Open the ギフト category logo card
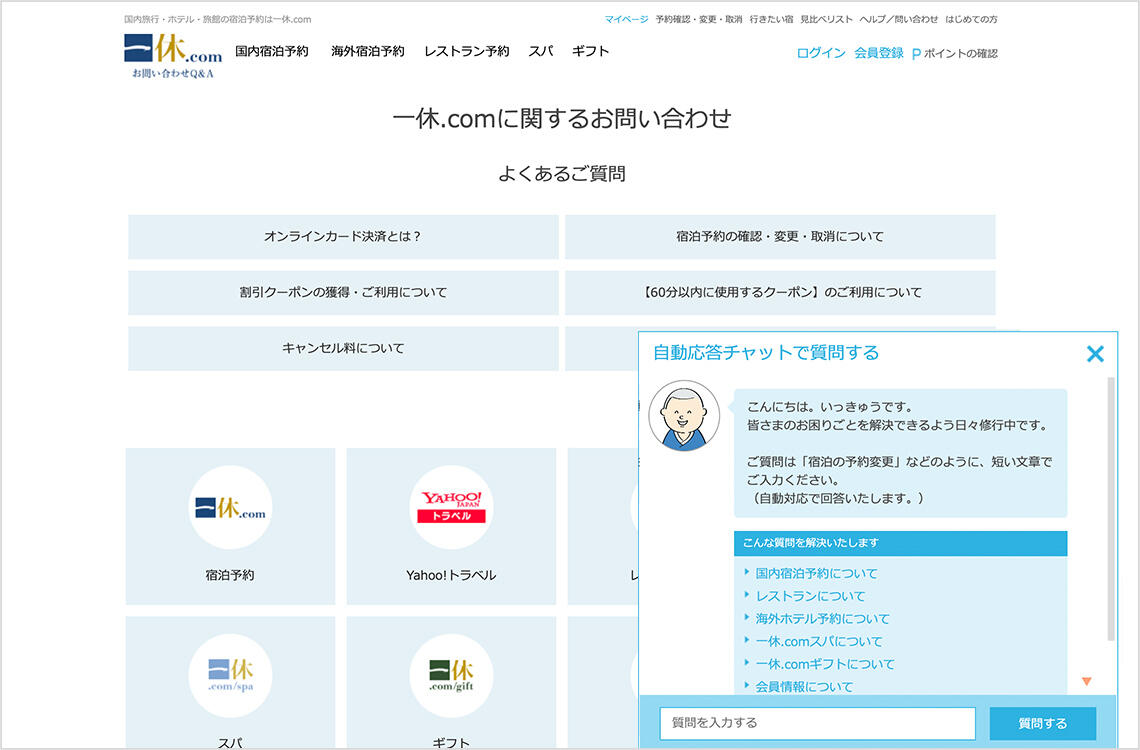Screen dimensions: 1140x750 coord(451,682)
